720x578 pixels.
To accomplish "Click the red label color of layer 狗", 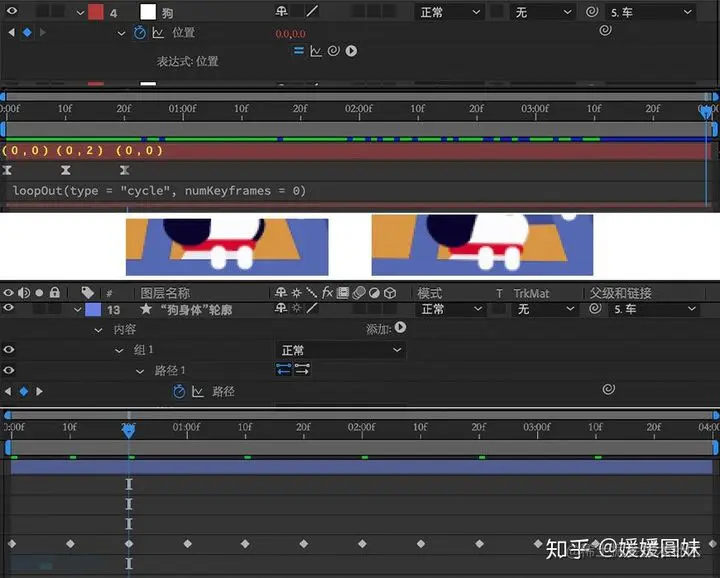I will [96, 12].
